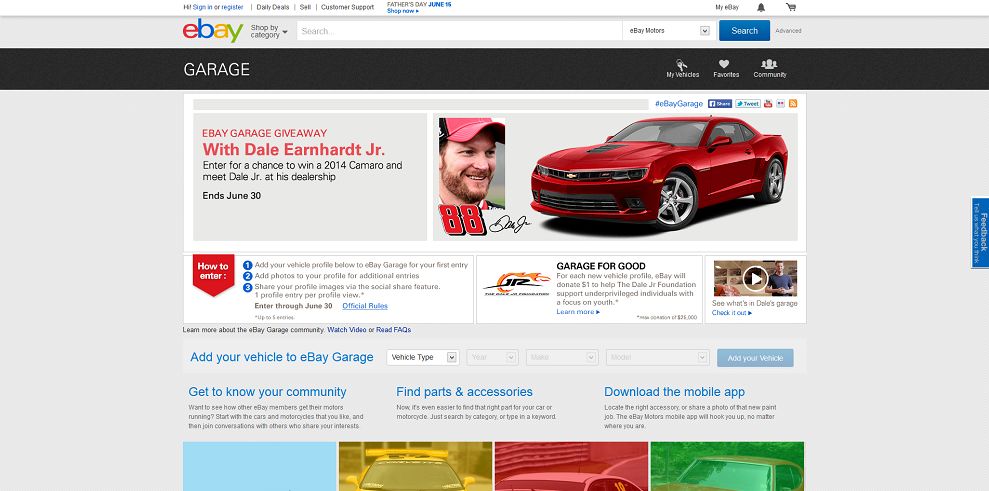Screen dimensions: 989x491
Task: Open the Feedback side tab
Action: click(x=981, y=233)
